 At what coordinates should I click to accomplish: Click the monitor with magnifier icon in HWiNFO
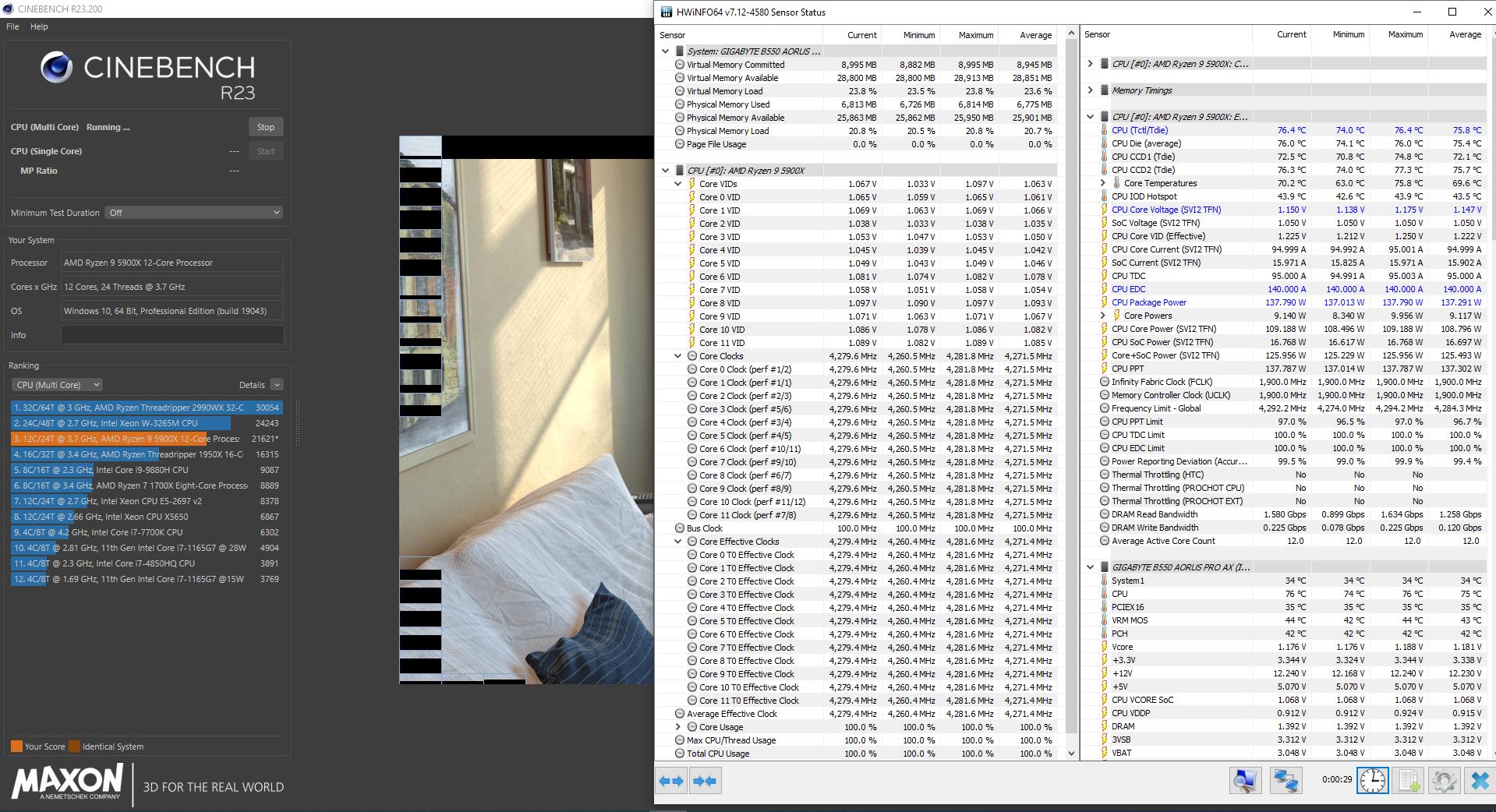1246,781
